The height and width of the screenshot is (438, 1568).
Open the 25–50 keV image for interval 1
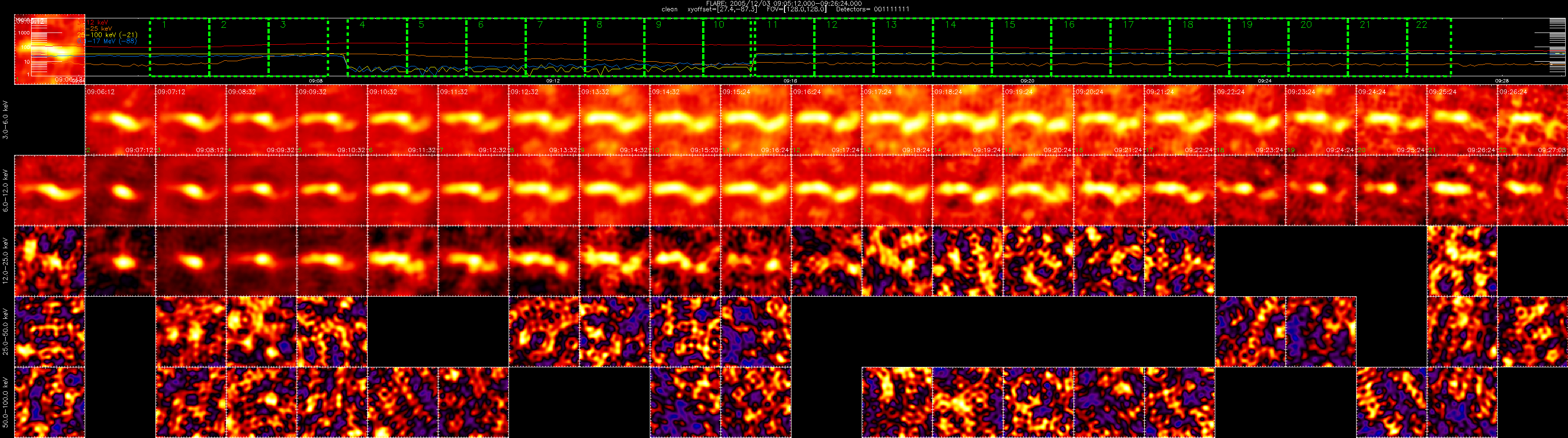(50, 332)
